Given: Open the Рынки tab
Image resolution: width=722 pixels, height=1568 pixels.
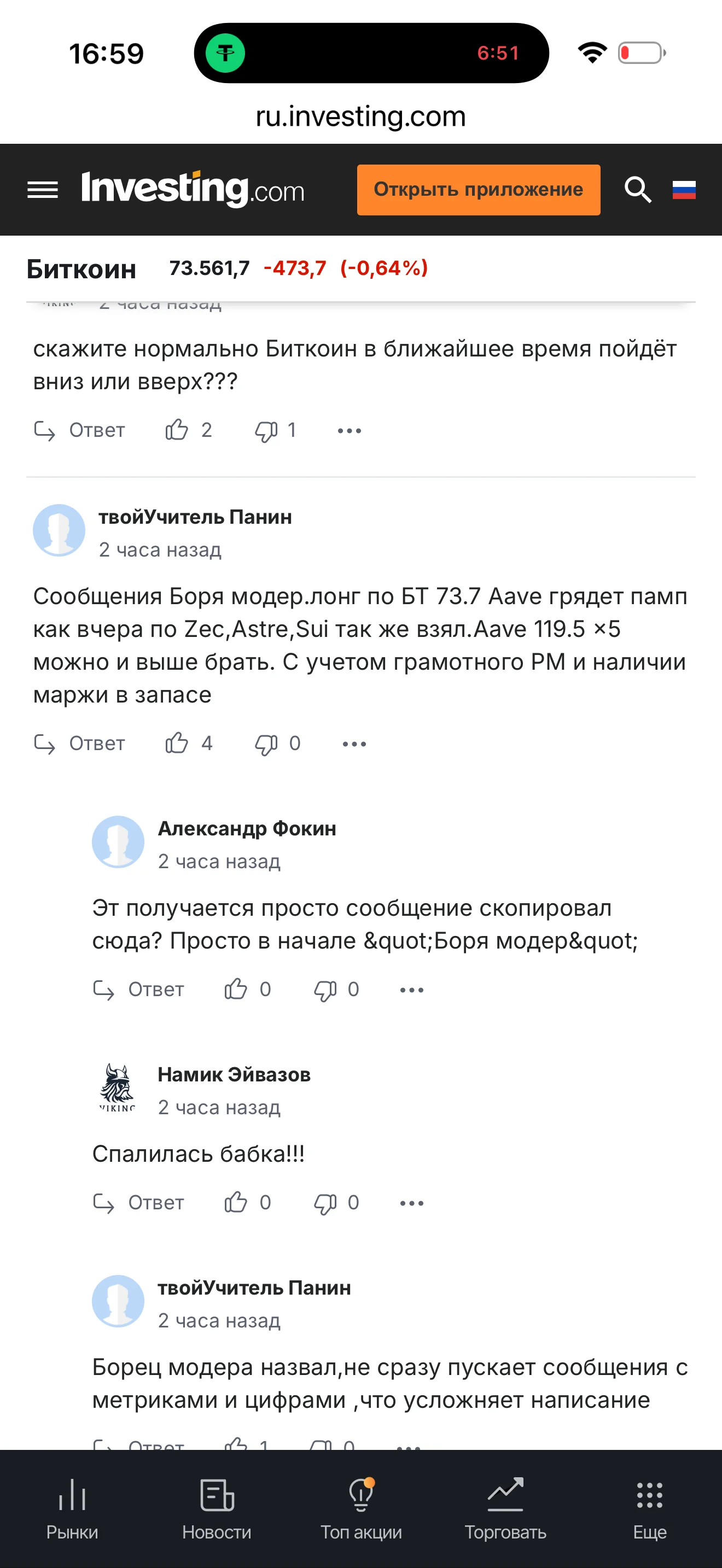Looking at the screenshot, I should coord(72,1508).
